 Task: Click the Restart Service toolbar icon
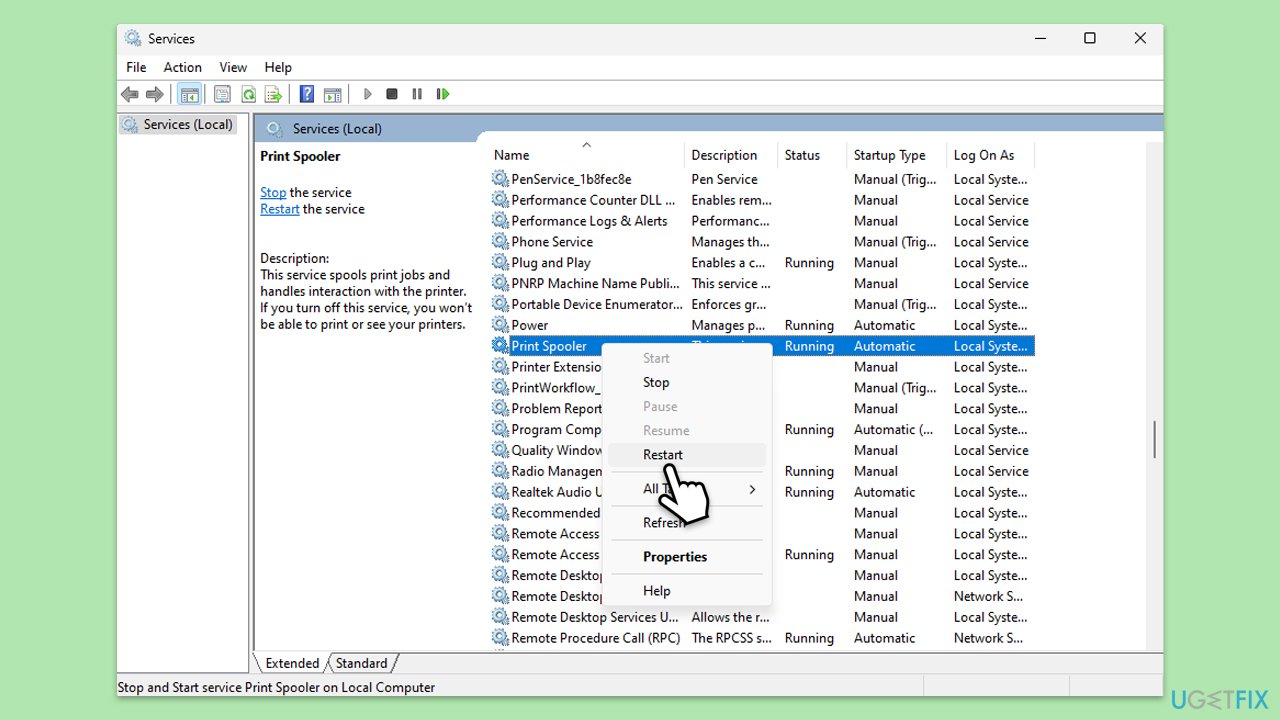tap(443, 94)
